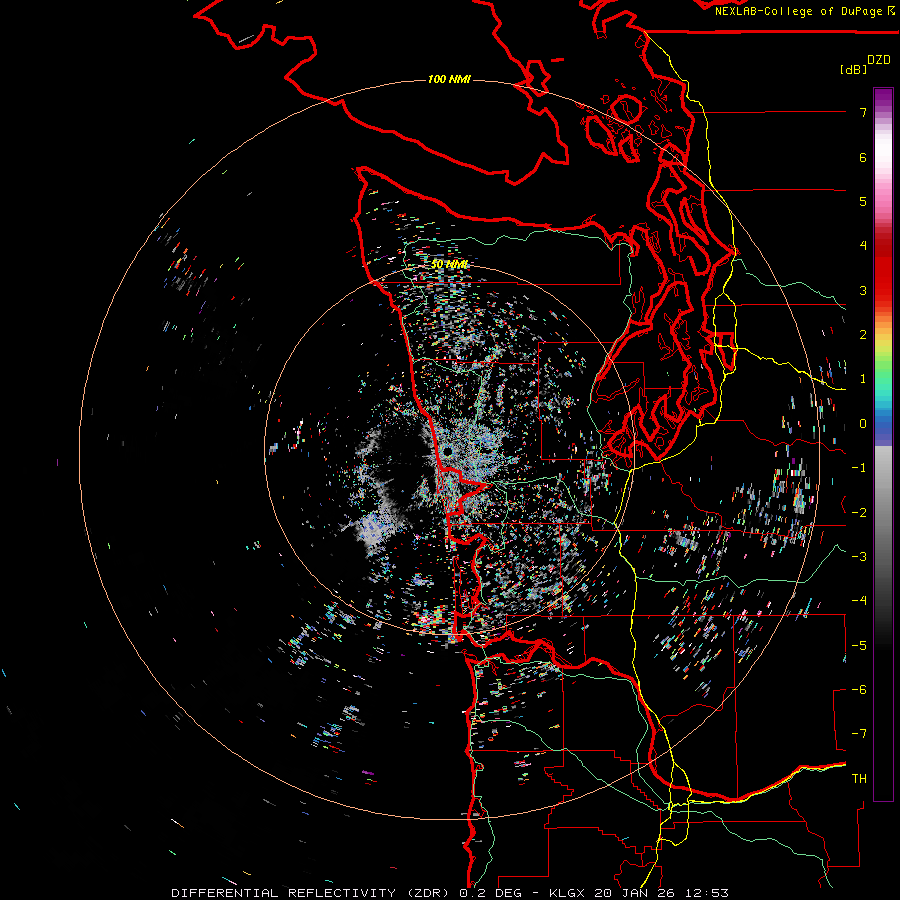Click the 12:53 timestamp
900x900 pixels.
pyautogui.click(x=706, y=893)
